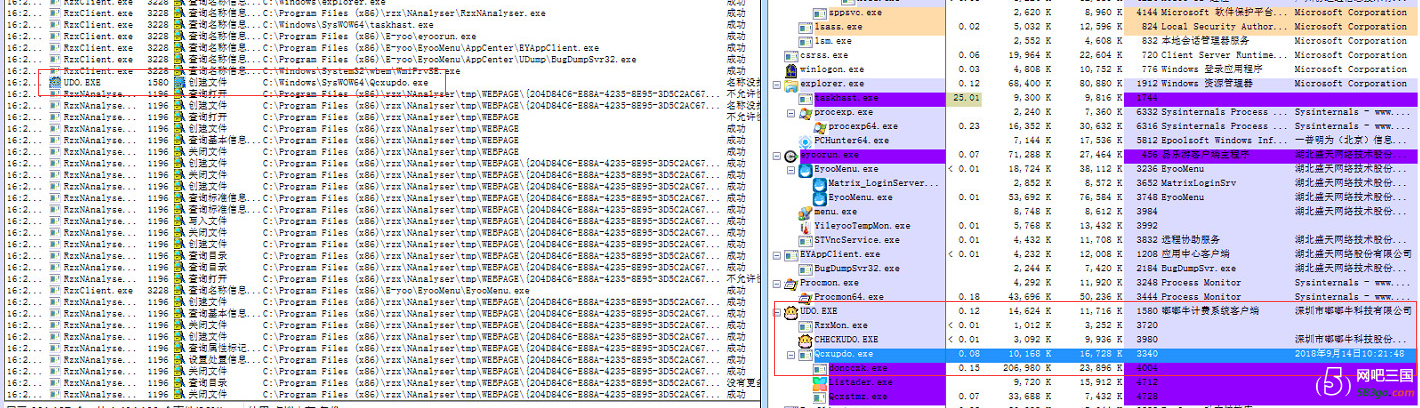The image size is (1420, 408).
Task: Collapse the UDO.EXE tree node
Action: (778, 312)
